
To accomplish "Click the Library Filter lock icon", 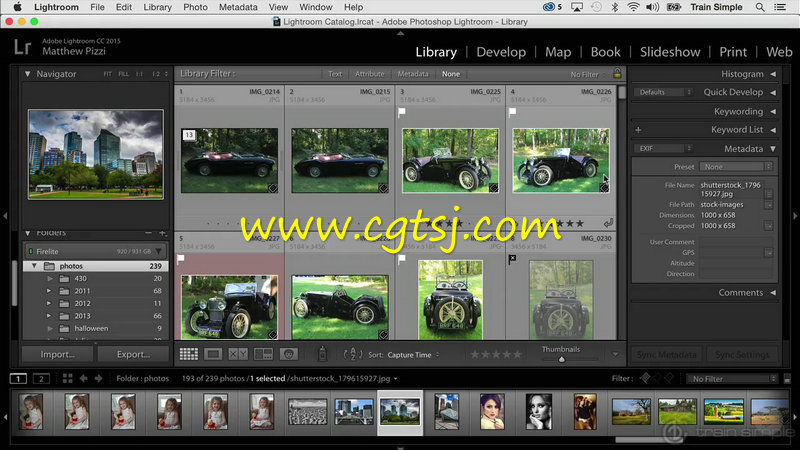I will click(617, 73).
